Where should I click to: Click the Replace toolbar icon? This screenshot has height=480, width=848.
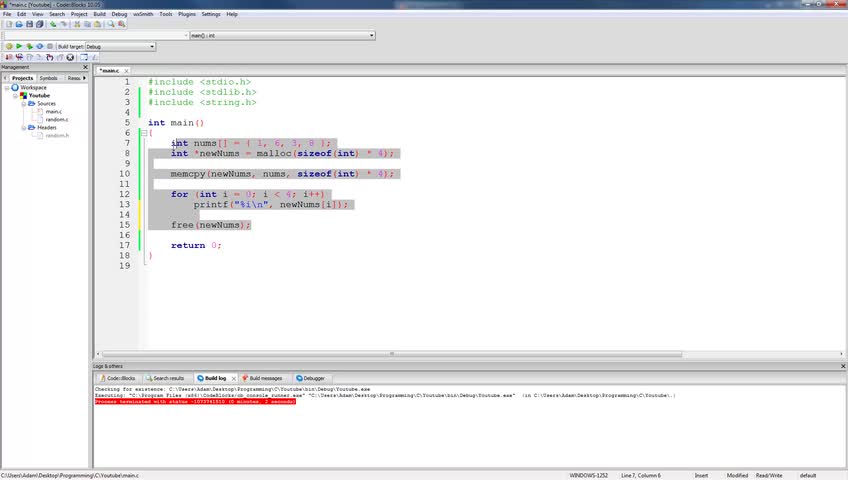click(x=122, y=24)
